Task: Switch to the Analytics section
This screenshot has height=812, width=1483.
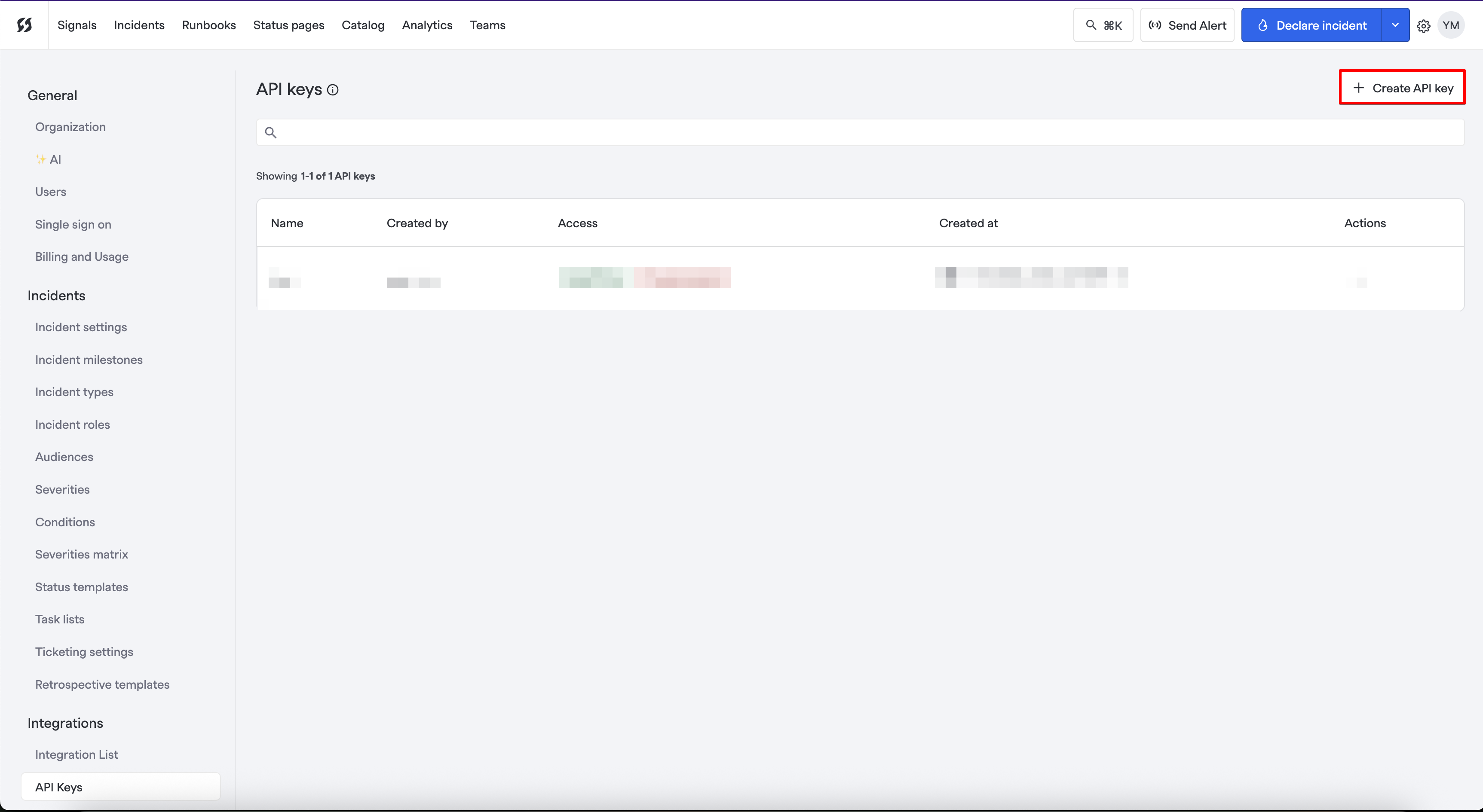Action: 426,25
